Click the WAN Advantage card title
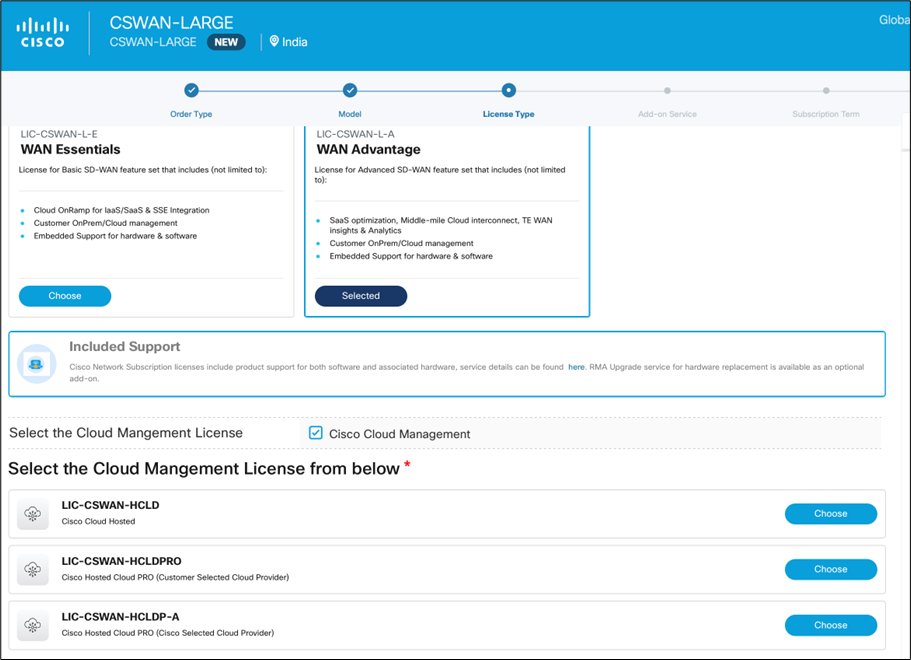The image size is (911, 660). click(368, 149)
